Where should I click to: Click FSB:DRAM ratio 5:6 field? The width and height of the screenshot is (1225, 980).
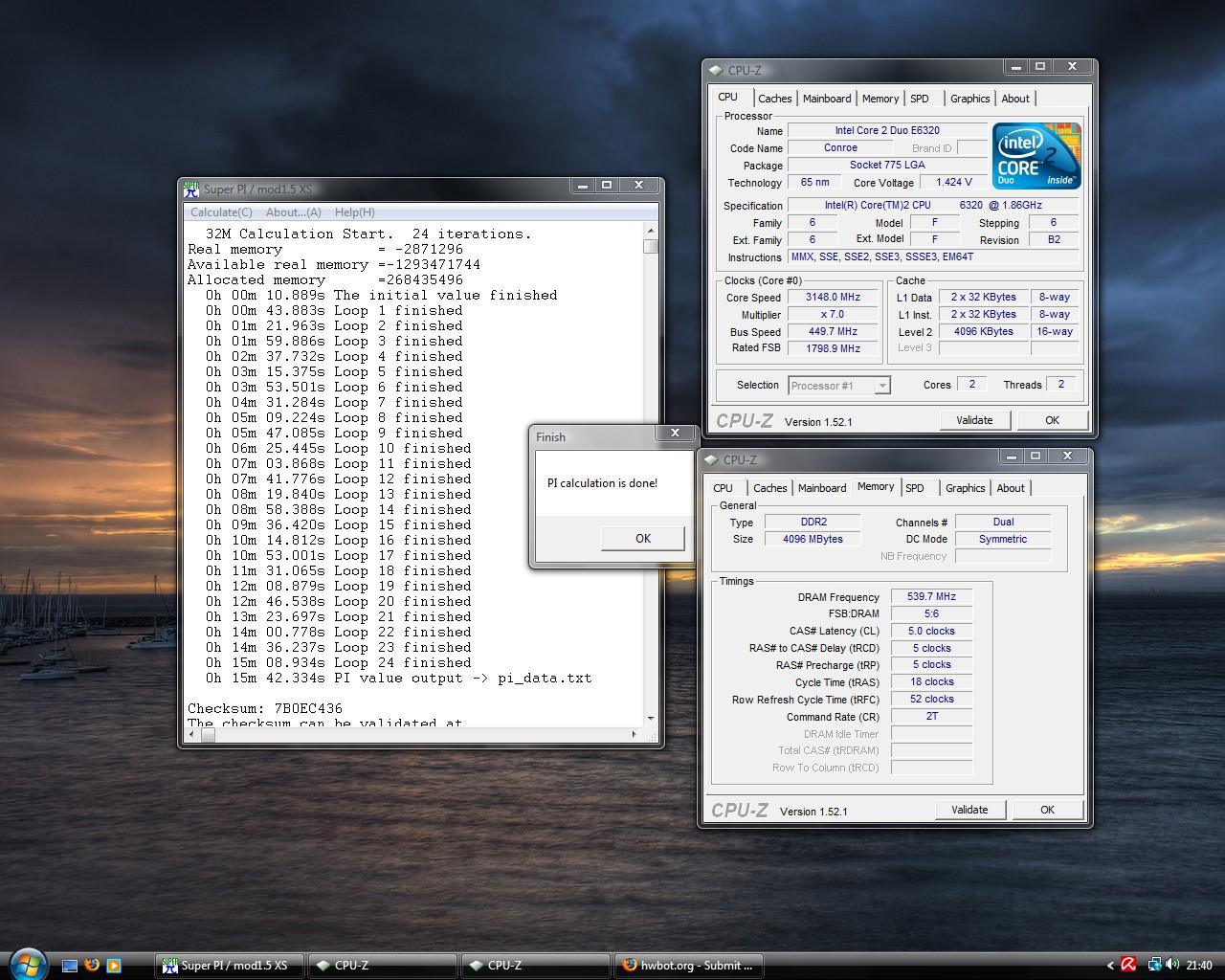click(931, 613)
